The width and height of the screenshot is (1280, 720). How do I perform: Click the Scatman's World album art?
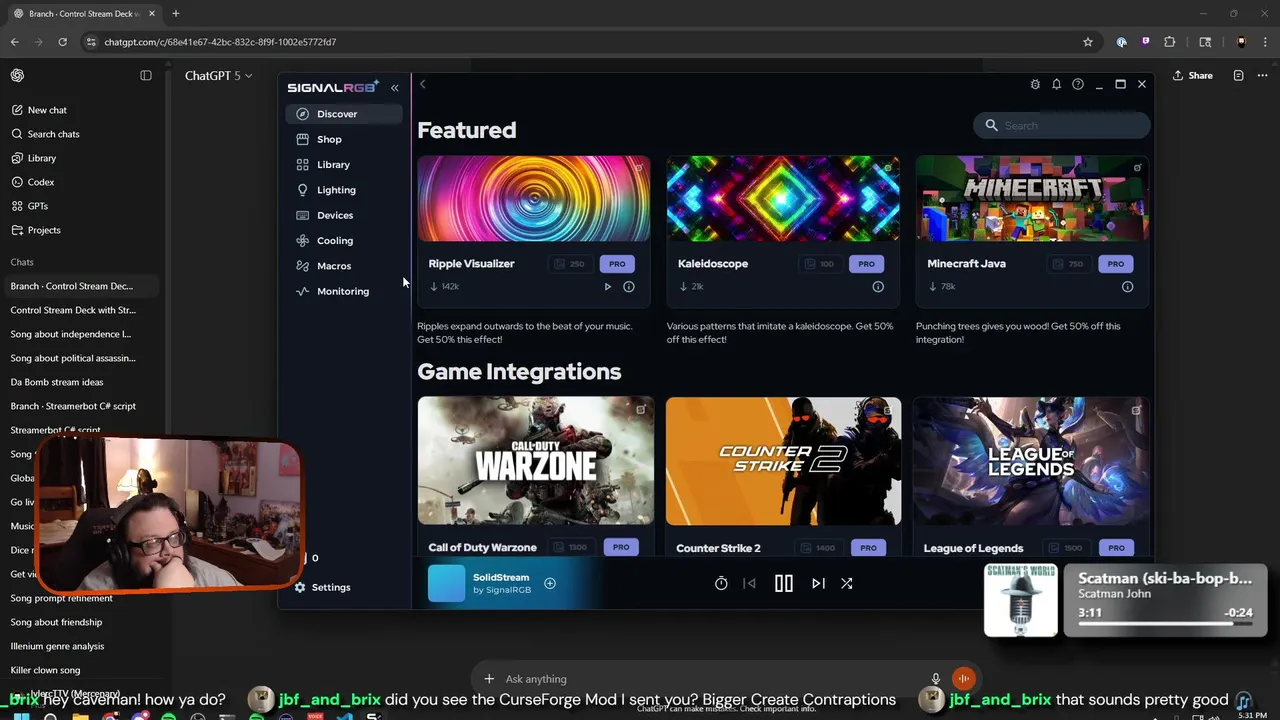click(x=1021, y=600)
